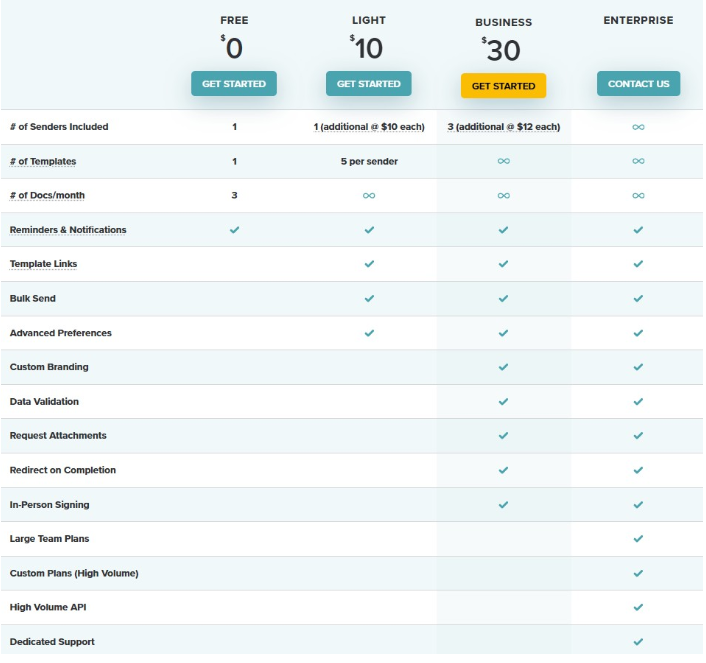Screen dimensions: 706x663
Task: Click the 'Template Links' feature label
Action: click(43, 264)
